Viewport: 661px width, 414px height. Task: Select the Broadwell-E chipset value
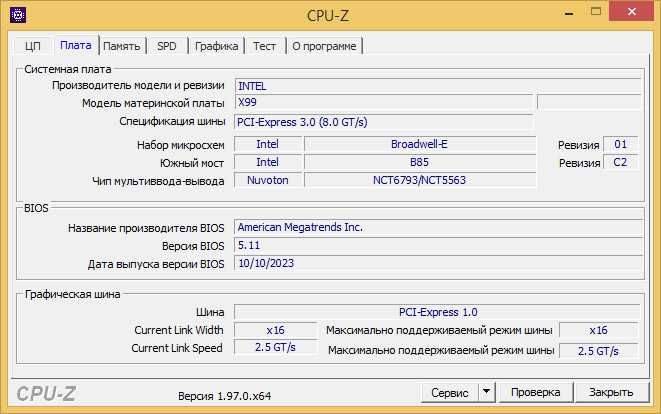click(x=419, y=144)
